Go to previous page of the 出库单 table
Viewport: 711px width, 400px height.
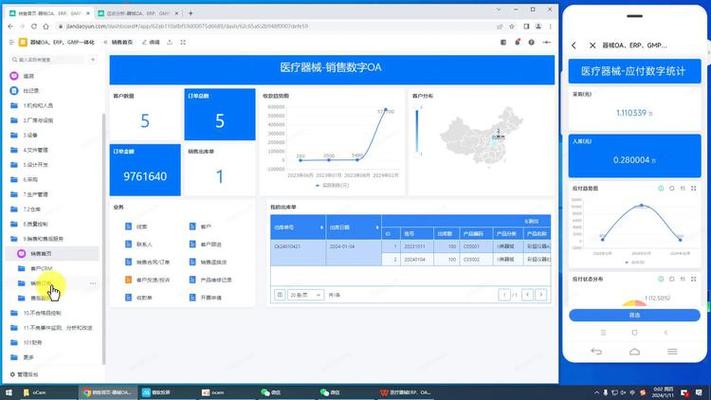(527, 295)
